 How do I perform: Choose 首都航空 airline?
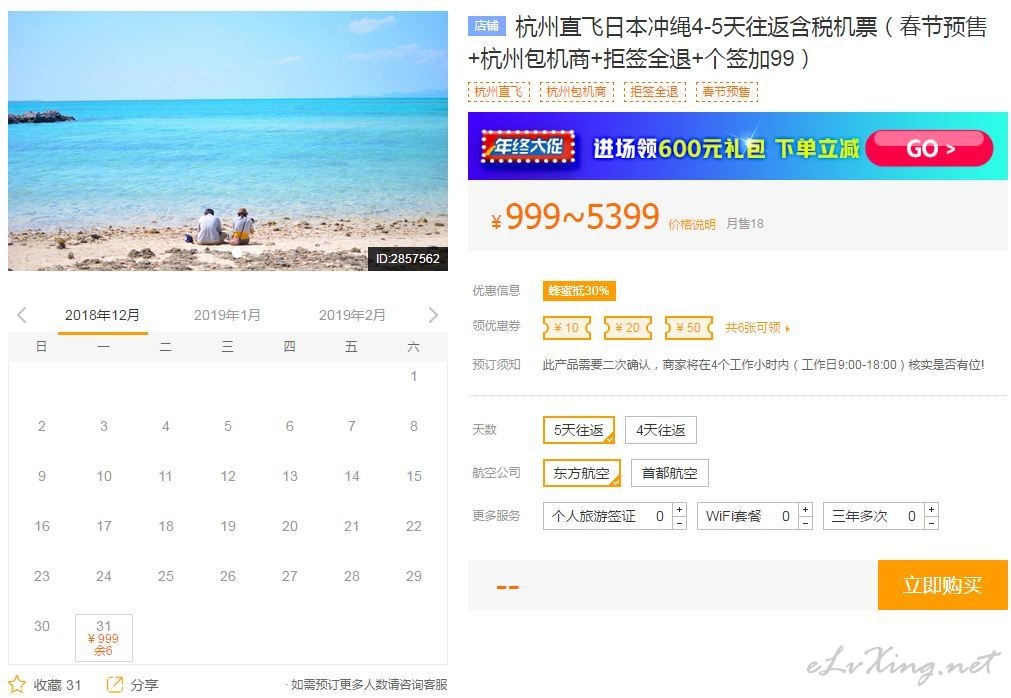coord(669,473)
